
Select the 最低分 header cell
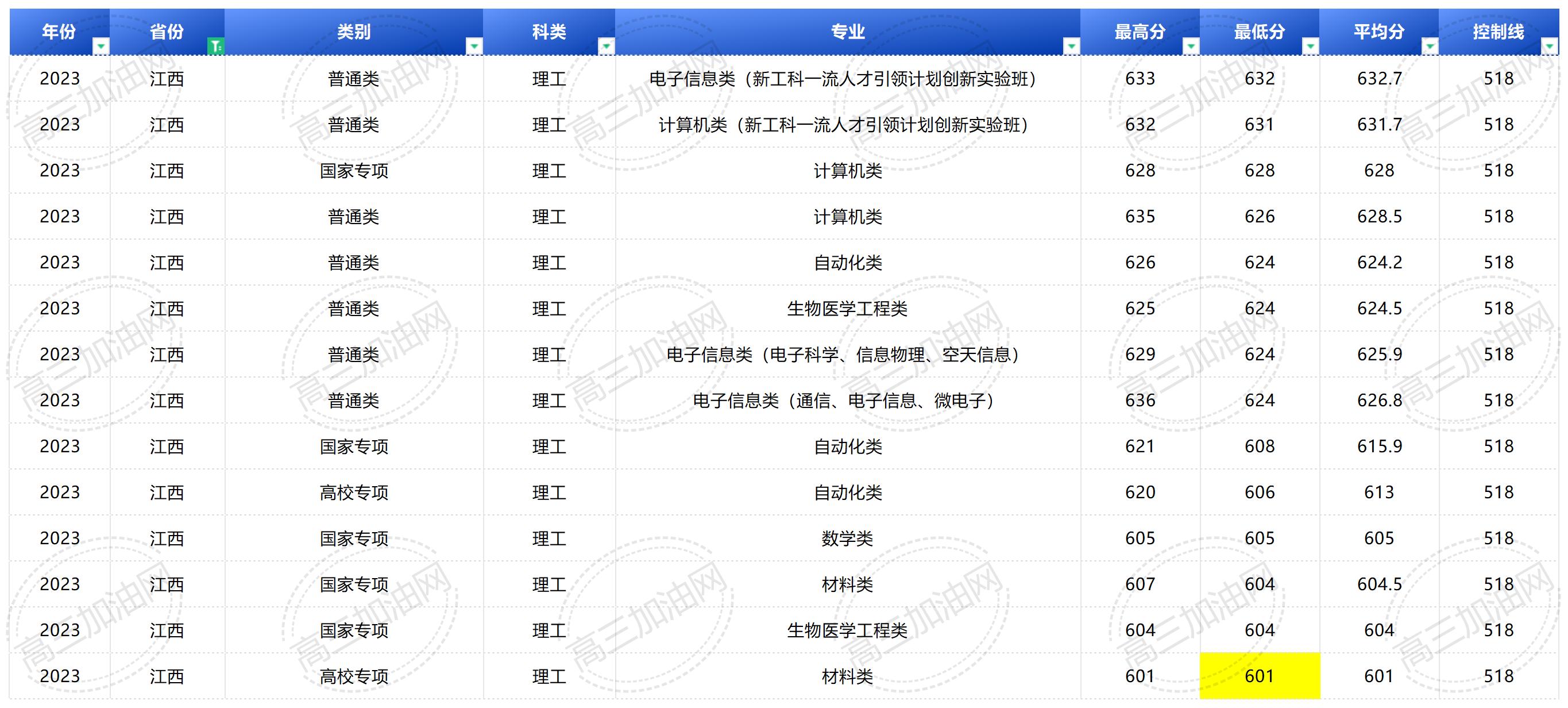1260,32
